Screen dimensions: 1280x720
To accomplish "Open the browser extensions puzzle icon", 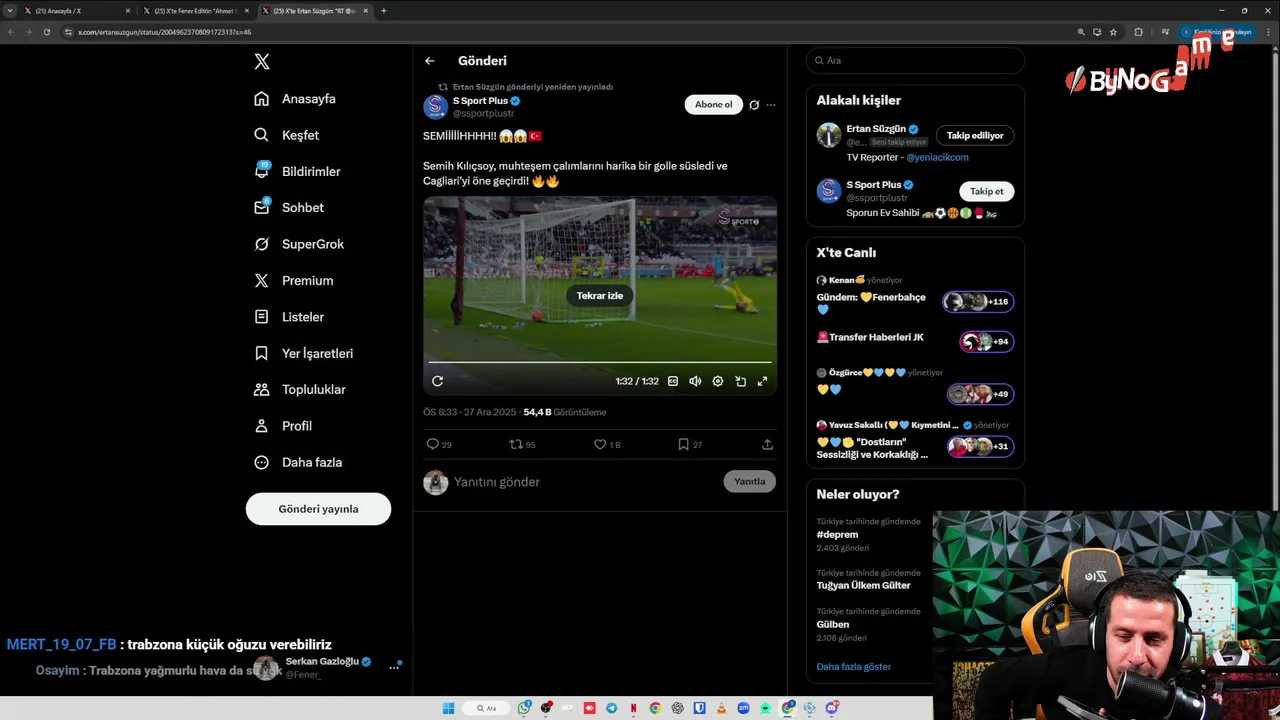I will 1138,32.
